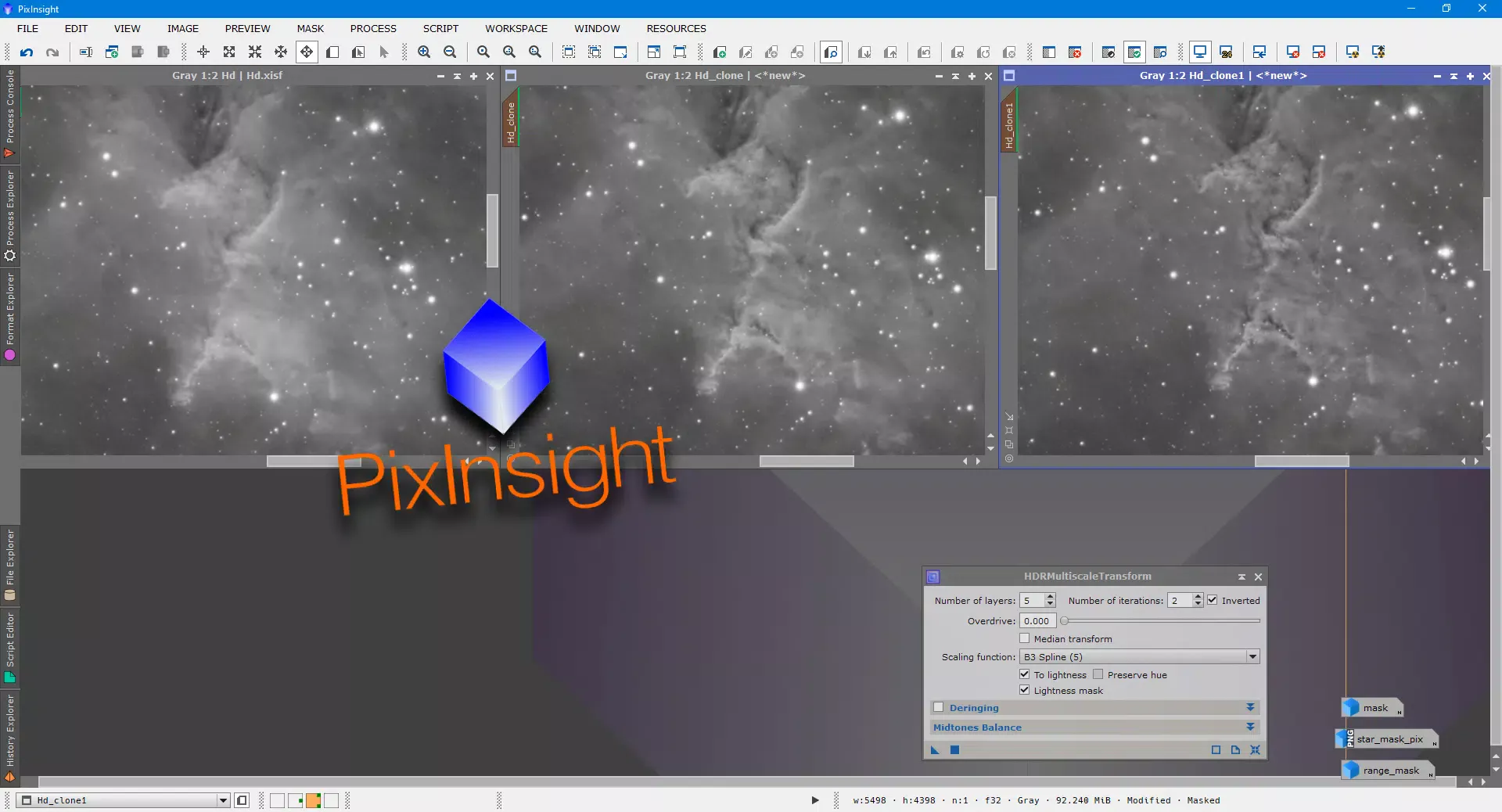Image resolution: width=1502 pixels, height=812 pixels.
Task: Click the Undo arrow icon in toolbar
Action: click(27, 52)
